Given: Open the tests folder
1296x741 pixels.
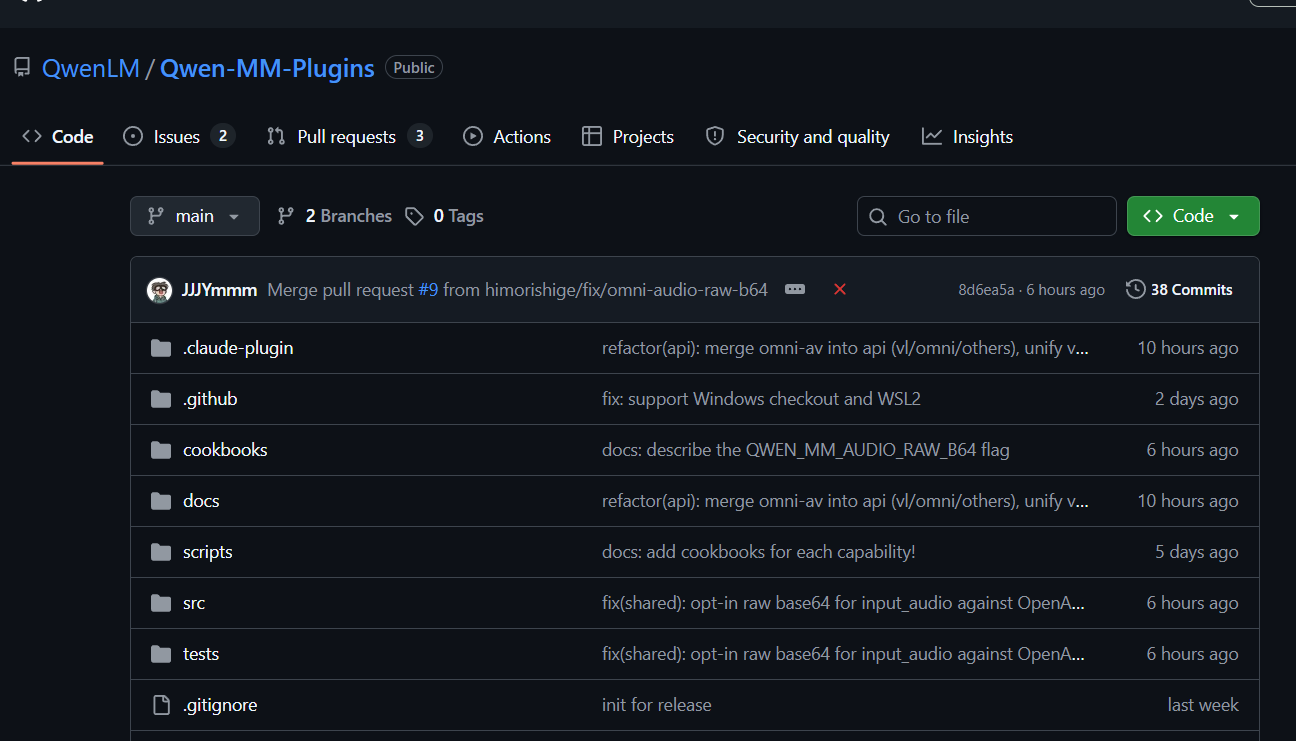Looking at the screenshot, I should coord(201,654).
